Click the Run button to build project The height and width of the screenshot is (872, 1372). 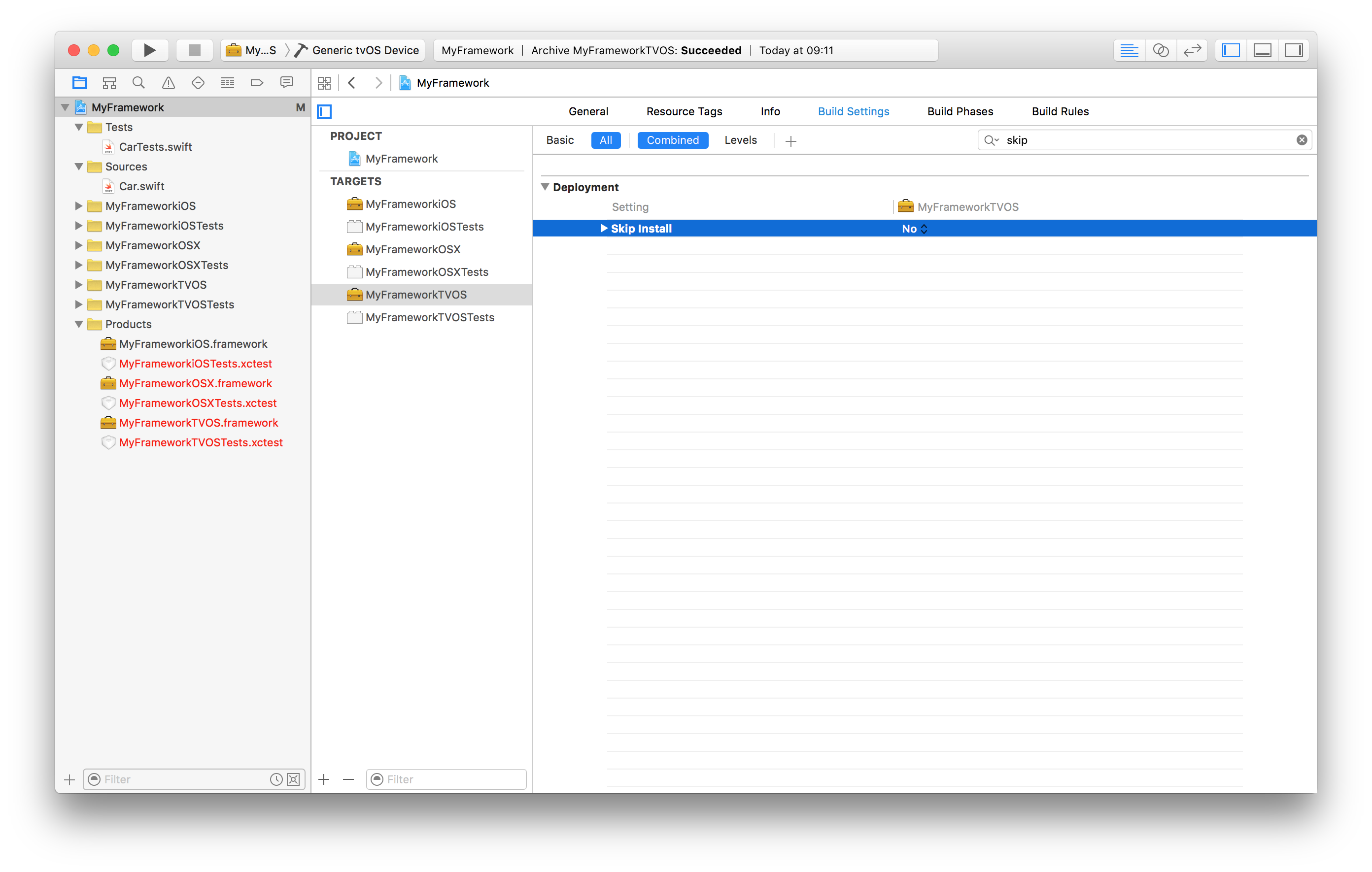point(148,49)
